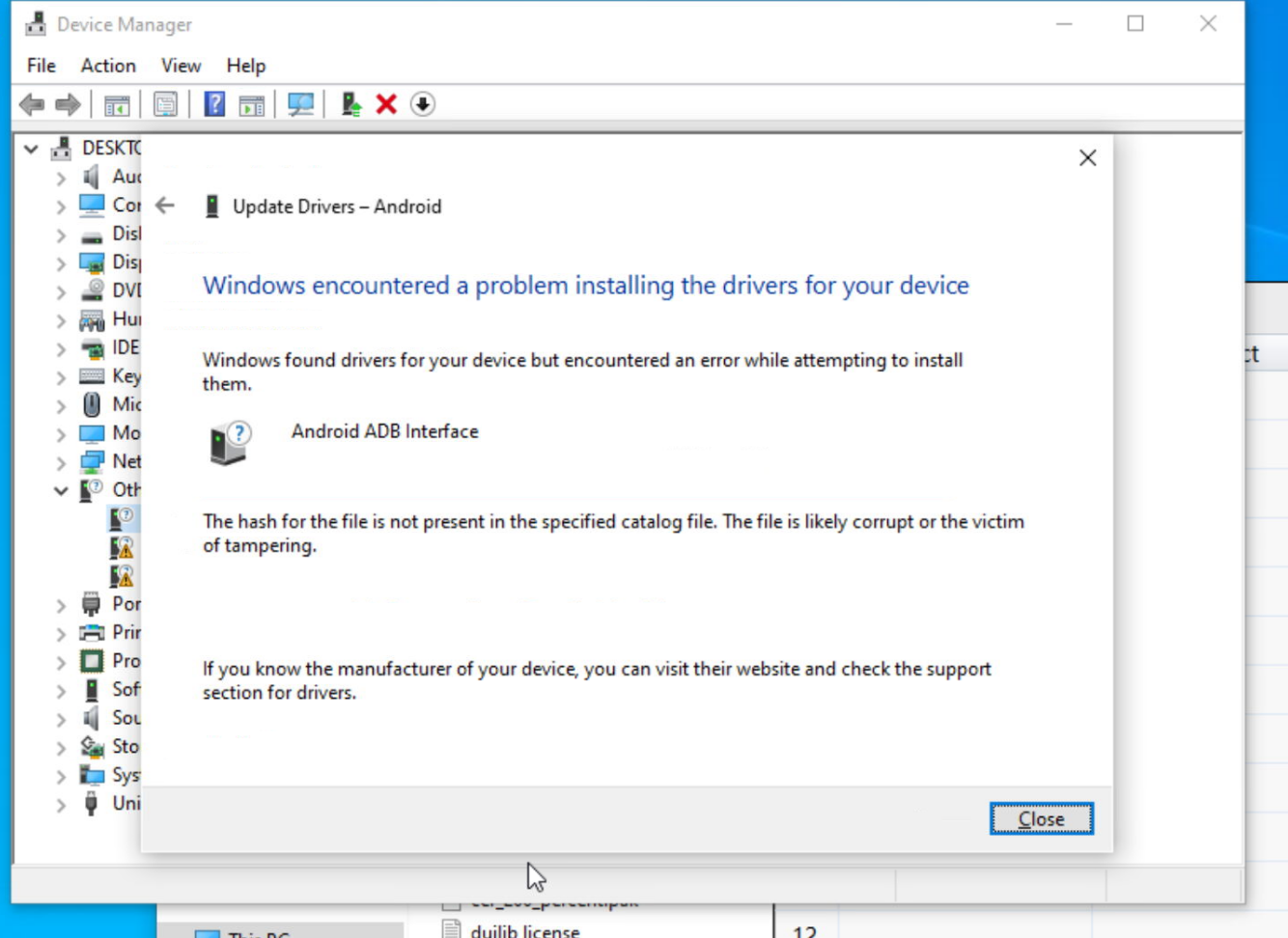Select the DVD/CD-ROM drives disc icon
Screen dimensions: 1288x938
92,290
